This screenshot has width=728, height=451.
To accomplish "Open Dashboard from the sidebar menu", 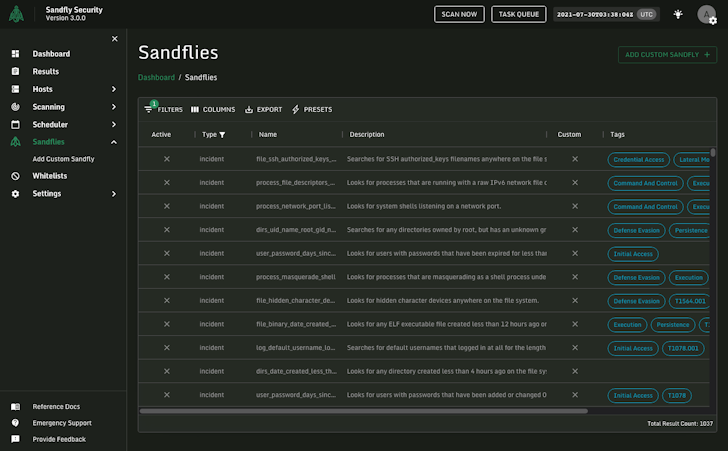I will (51, 54).
